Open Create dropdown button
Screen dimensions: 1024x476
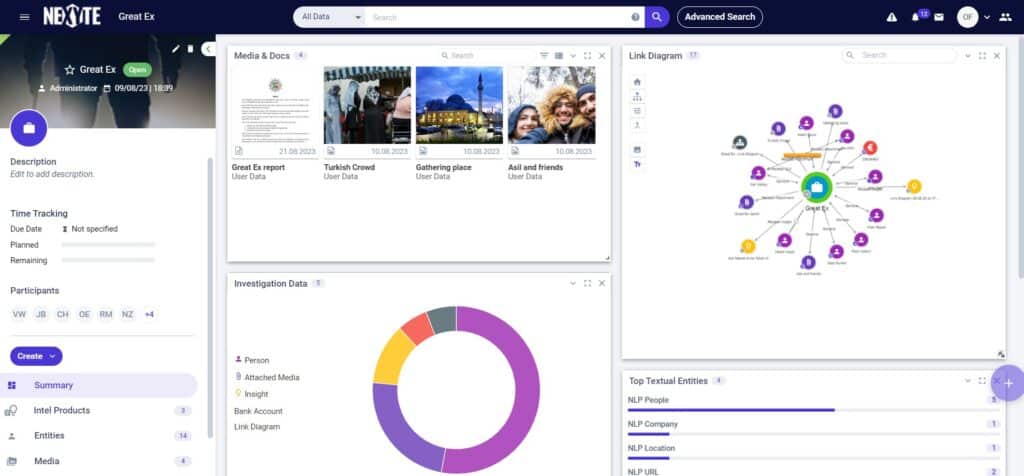[36, 356]
